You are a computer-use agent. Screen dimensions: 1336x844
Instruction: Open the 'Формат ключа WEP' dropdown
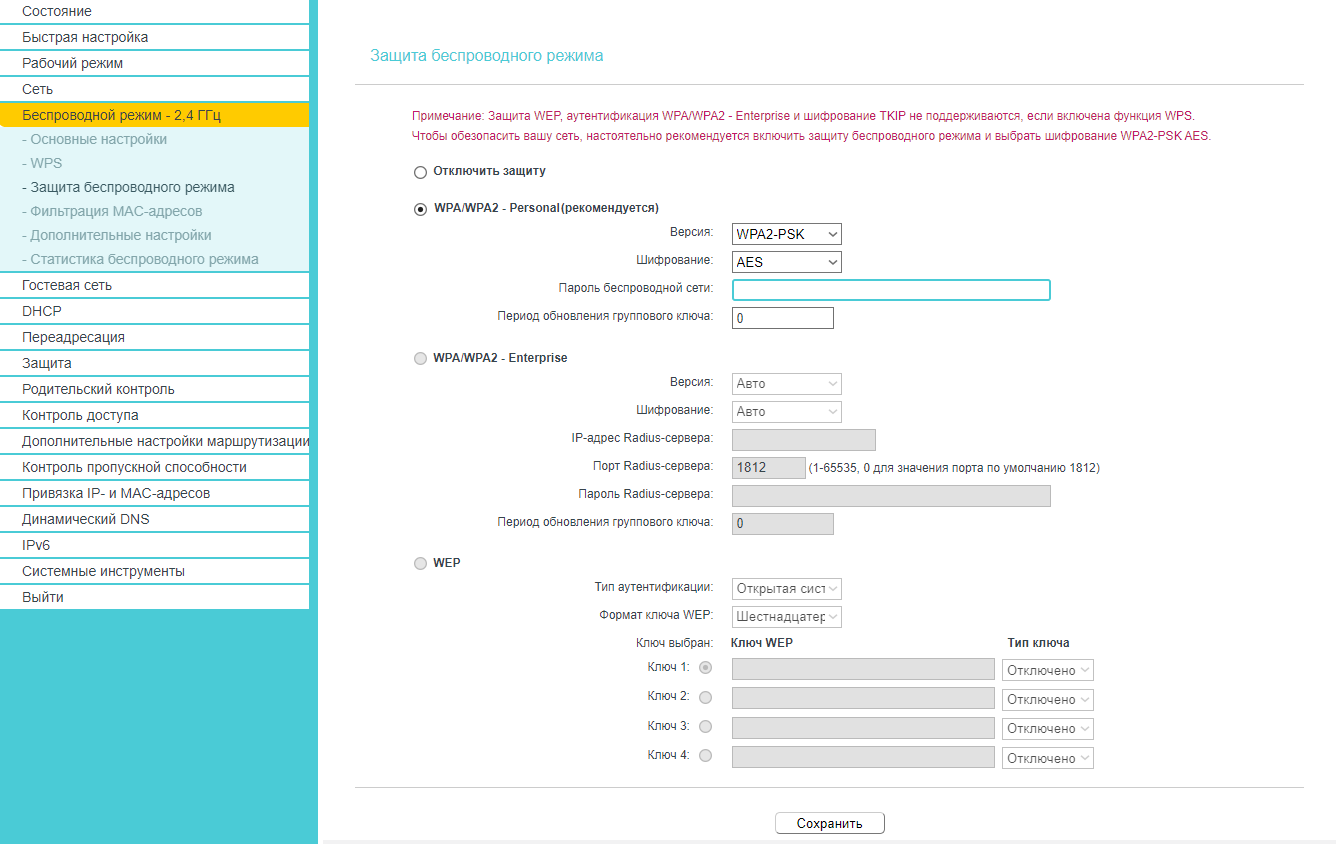tap(787, 617)
